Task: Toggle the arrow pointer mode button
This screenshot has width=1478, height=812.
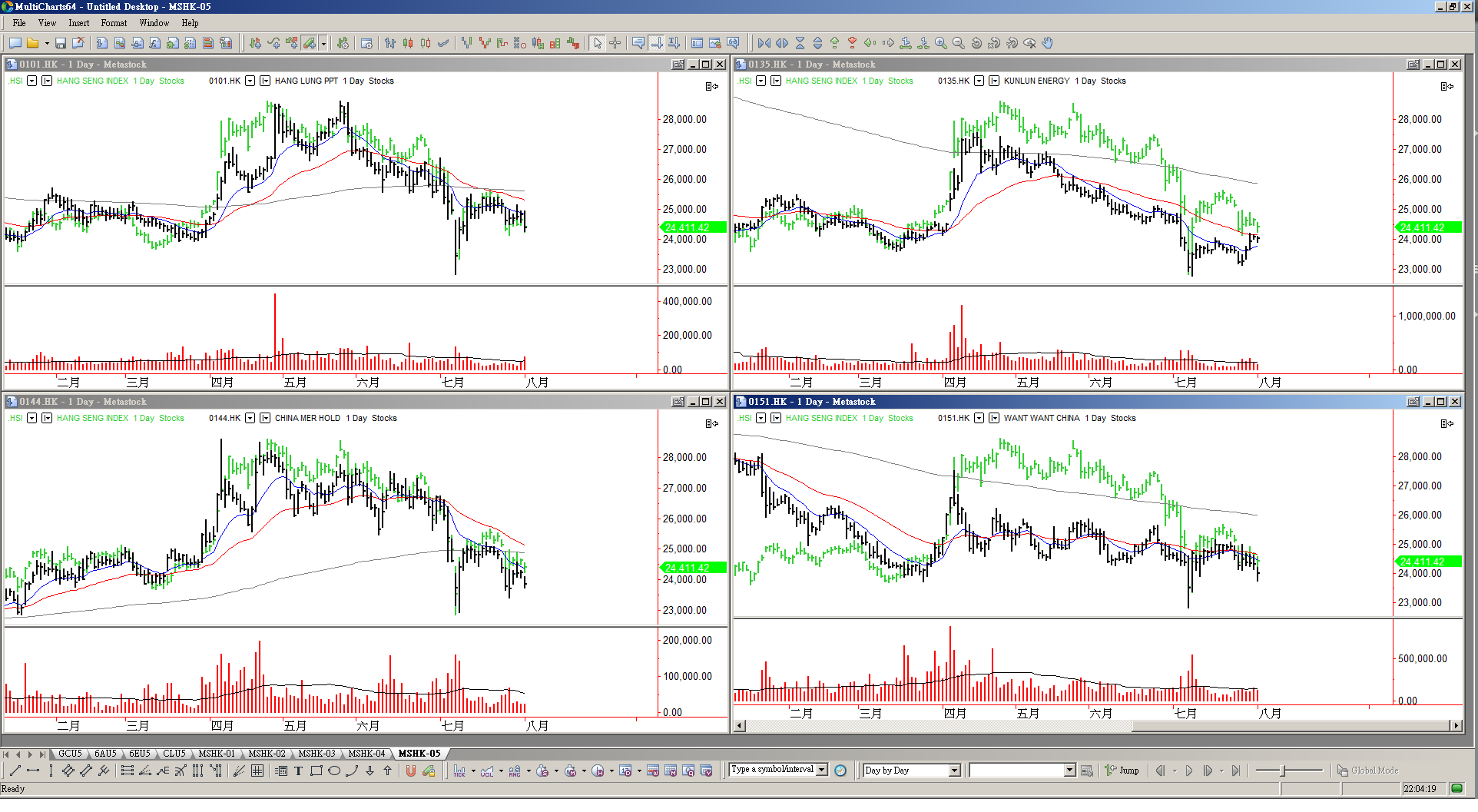Action: (x=598, y=43)
